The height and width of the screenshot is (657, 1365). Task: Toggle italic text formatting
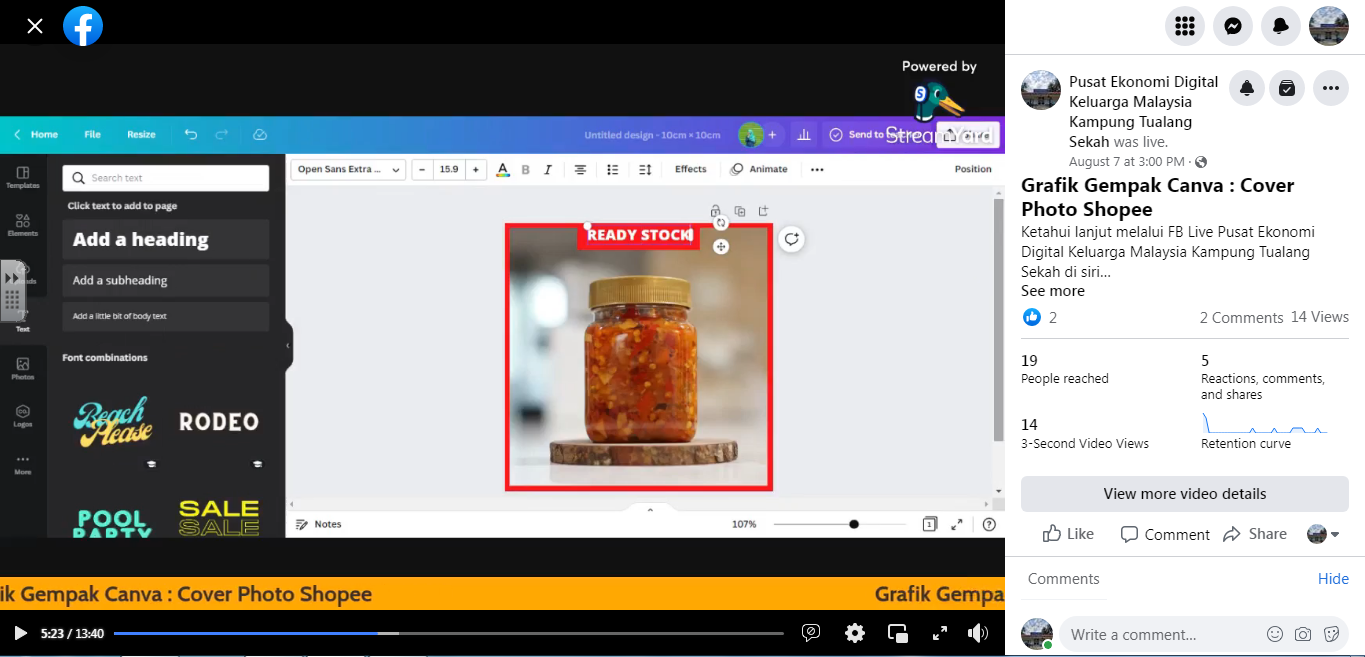pyautogui.click(x=548, y=169)
